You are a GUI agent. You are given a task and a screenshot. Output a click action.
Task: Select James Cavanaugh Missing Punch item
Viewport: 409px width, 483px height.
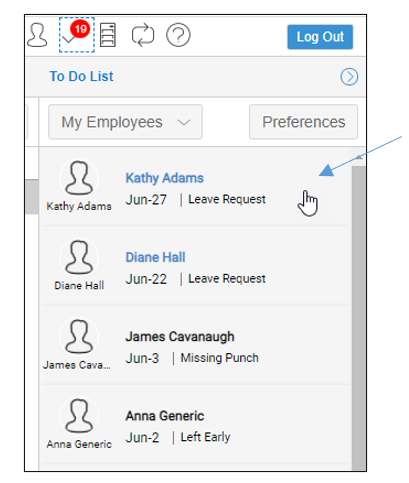click(195, 345)
